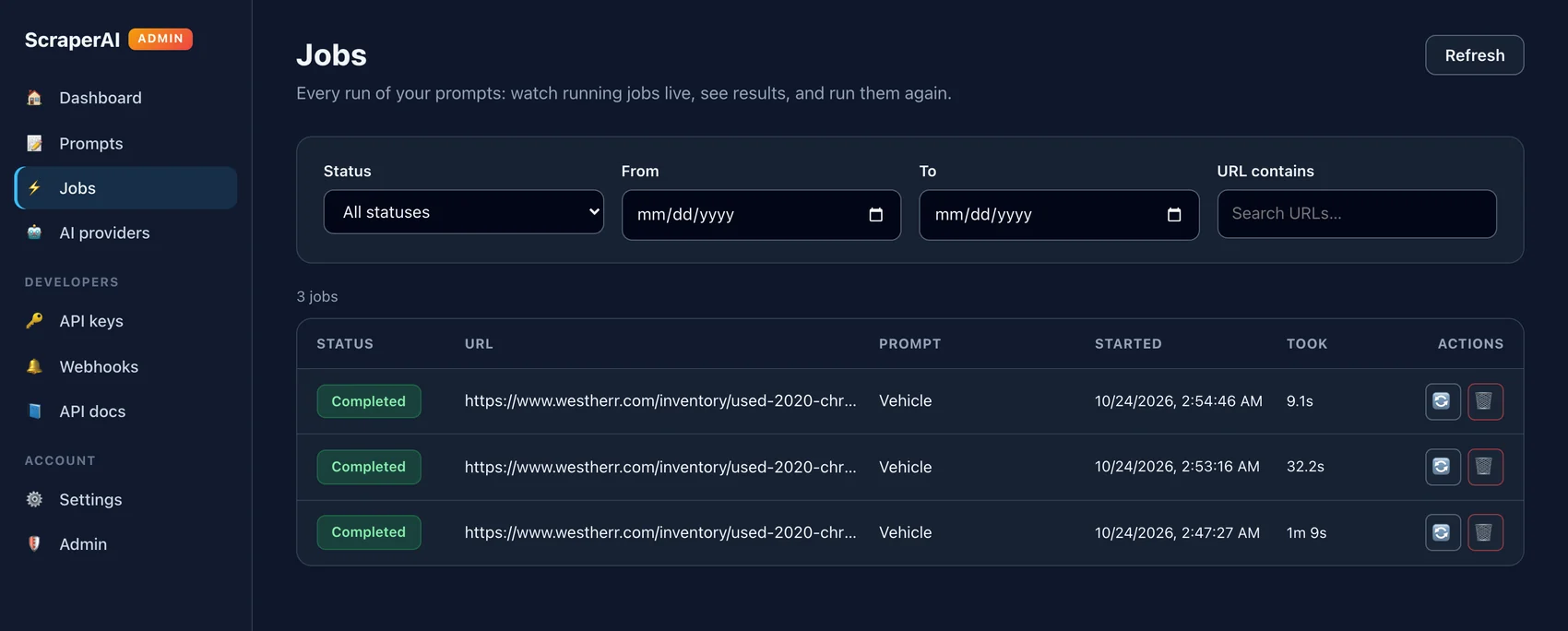
Task: Rerun the job that took 1m 9s
Action: 1443,532
